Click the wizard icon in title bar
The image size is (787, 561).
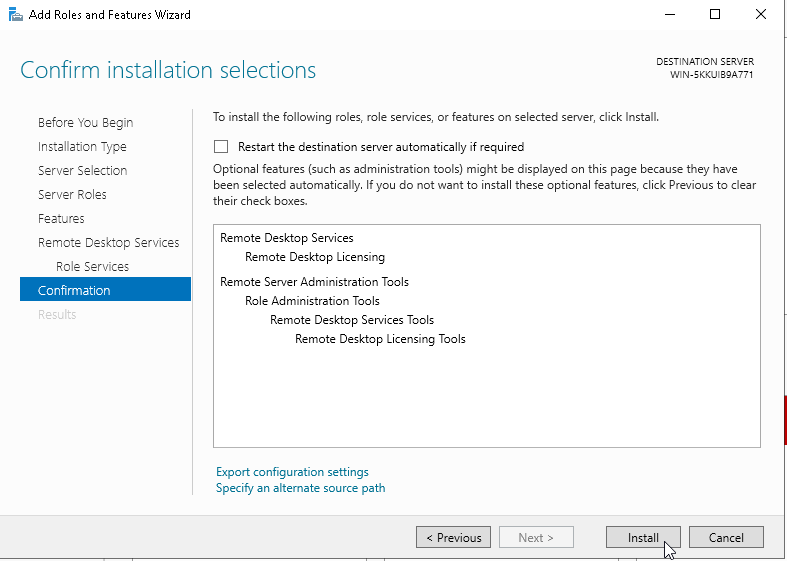click(x=15, y=14)
